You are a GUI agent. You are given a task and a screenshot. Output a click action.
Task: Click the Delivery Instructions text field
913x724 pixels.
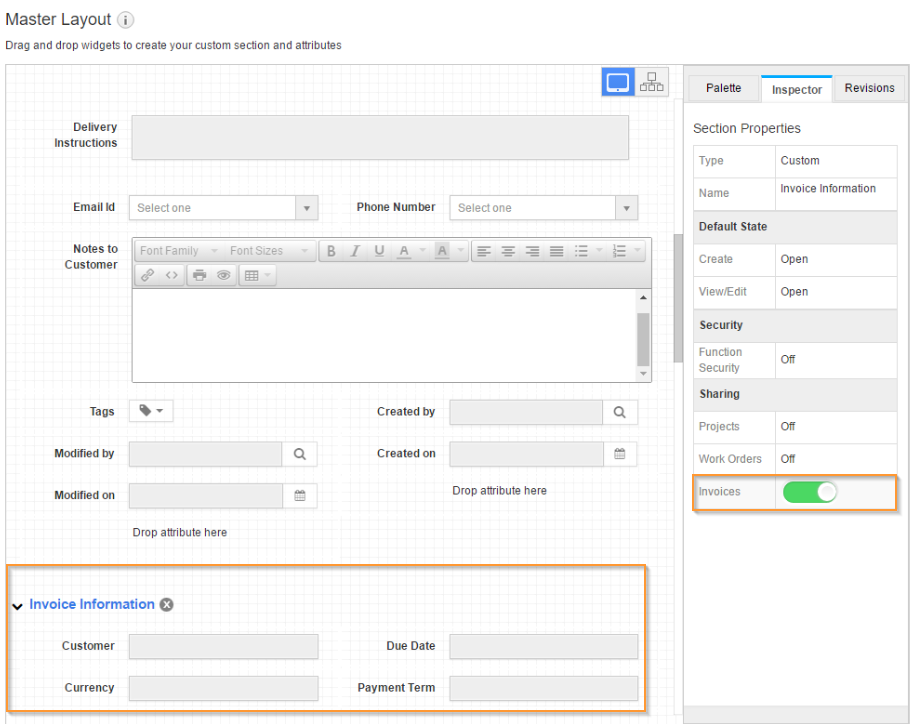(380, 137)
